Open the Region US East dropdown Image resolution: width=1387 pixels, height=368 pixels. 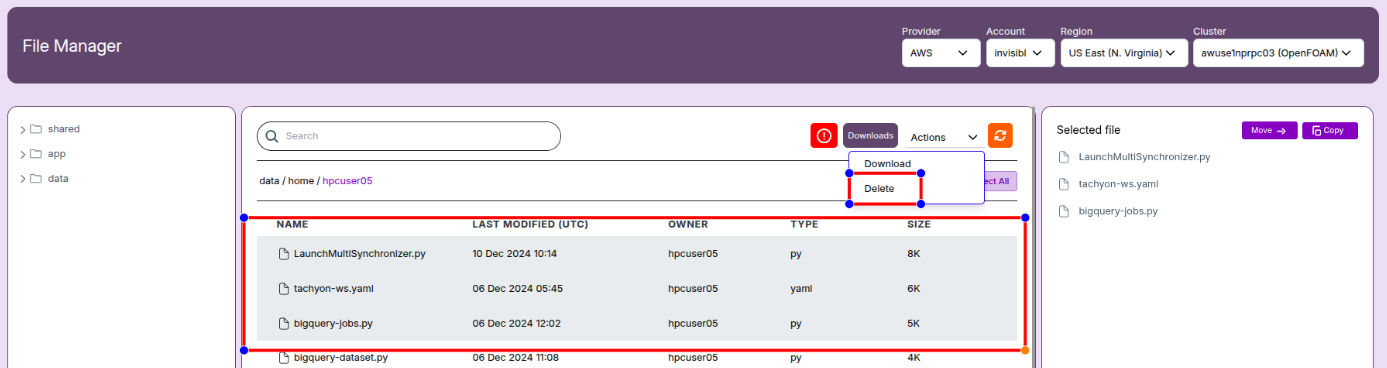point(1124,53)
